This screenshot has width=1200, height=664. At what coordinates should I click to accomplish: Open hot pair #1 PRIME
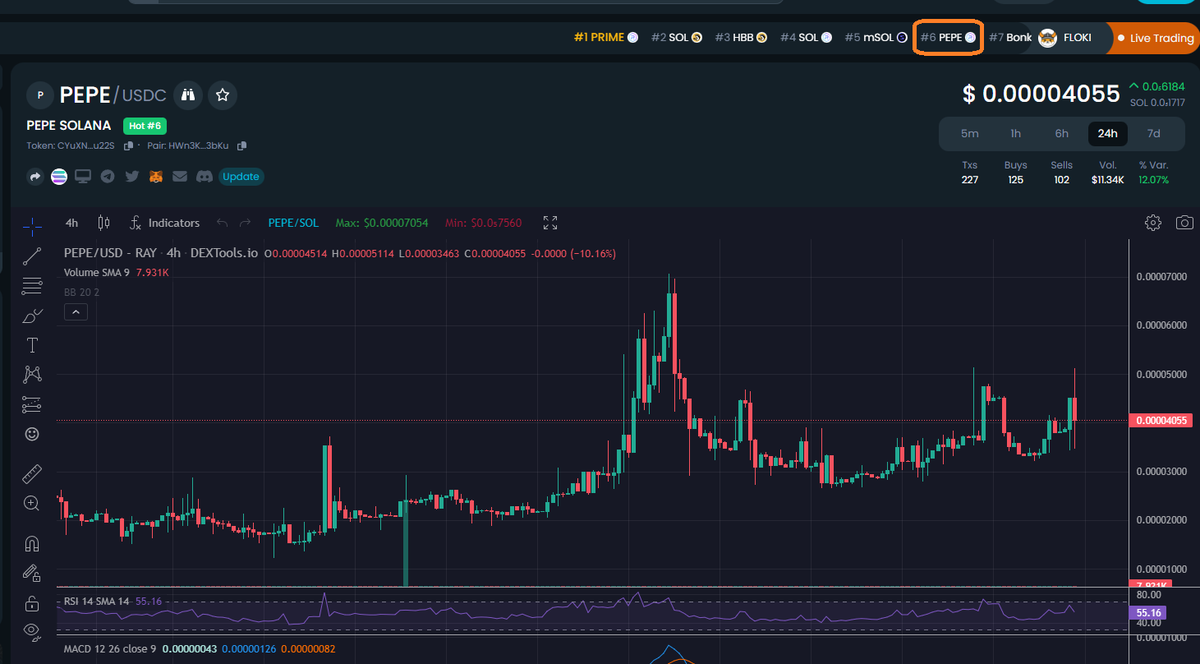point(605,38)
